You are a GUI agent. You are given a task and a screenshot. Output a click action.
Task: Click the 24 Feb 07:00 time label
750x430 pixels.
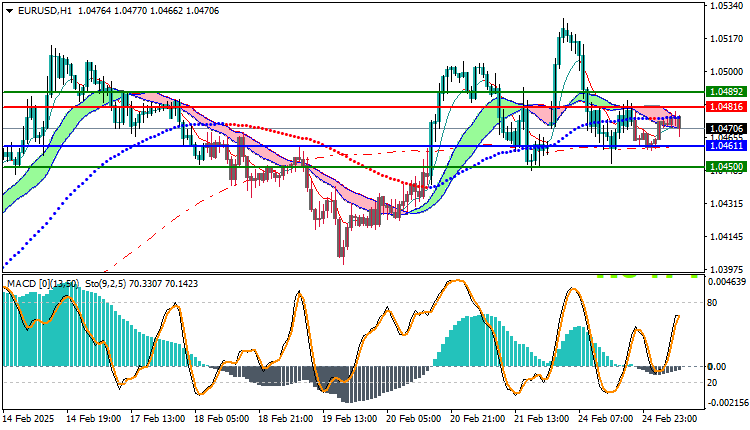click(606, 419)
